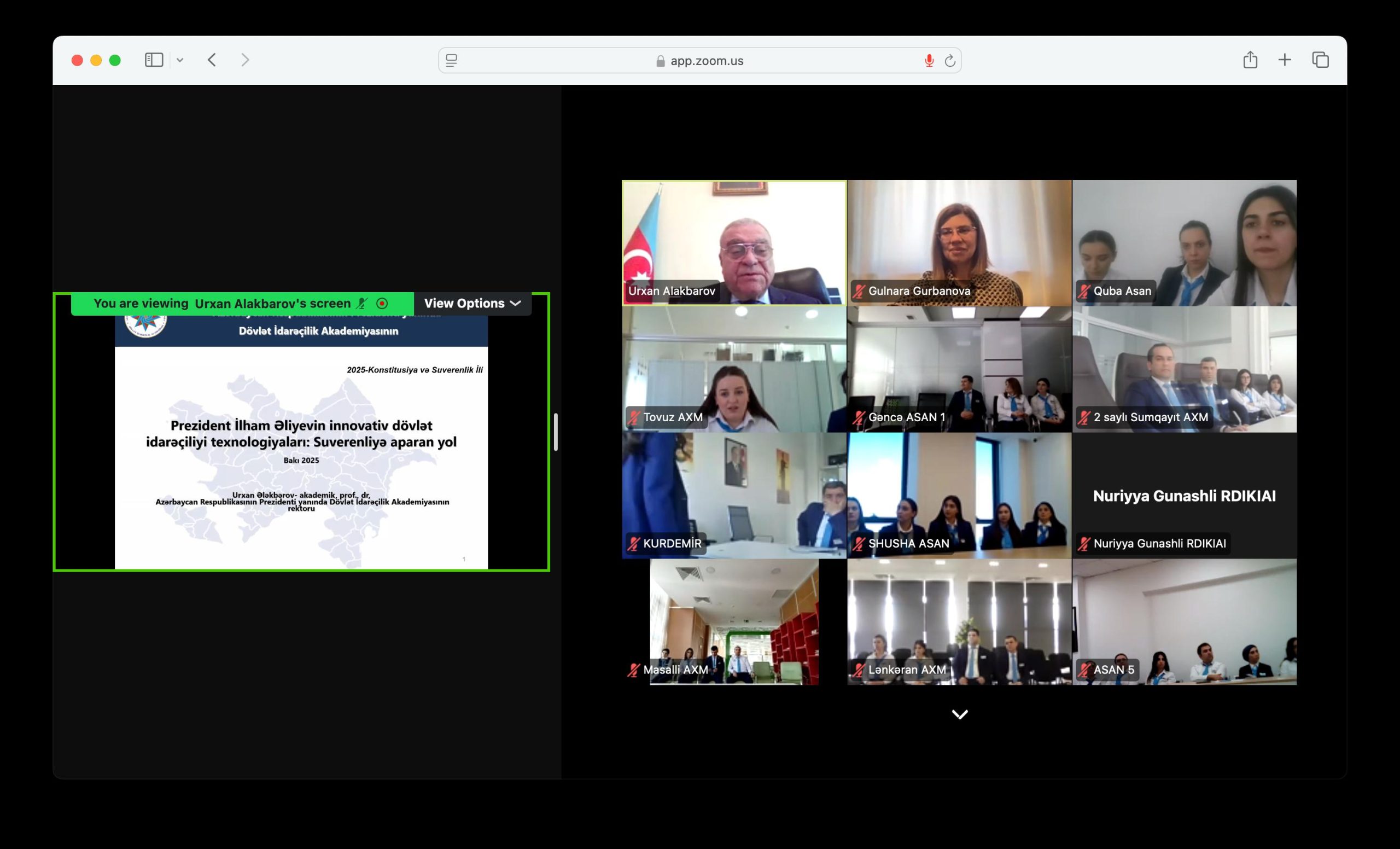Viewport: 1400px width, 849px height.
Task: Toggle the red microphone icon in address bar
Action: point(929,60)
